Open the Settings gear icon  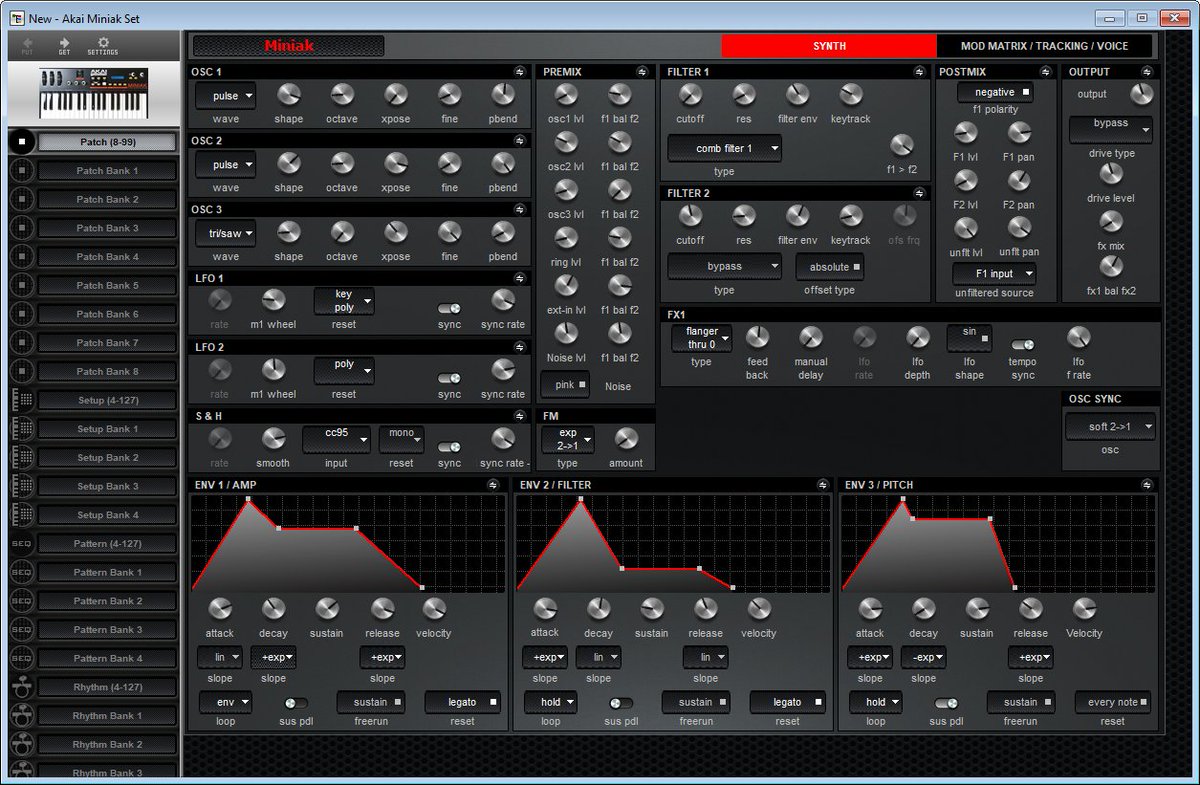click(102, 43)
